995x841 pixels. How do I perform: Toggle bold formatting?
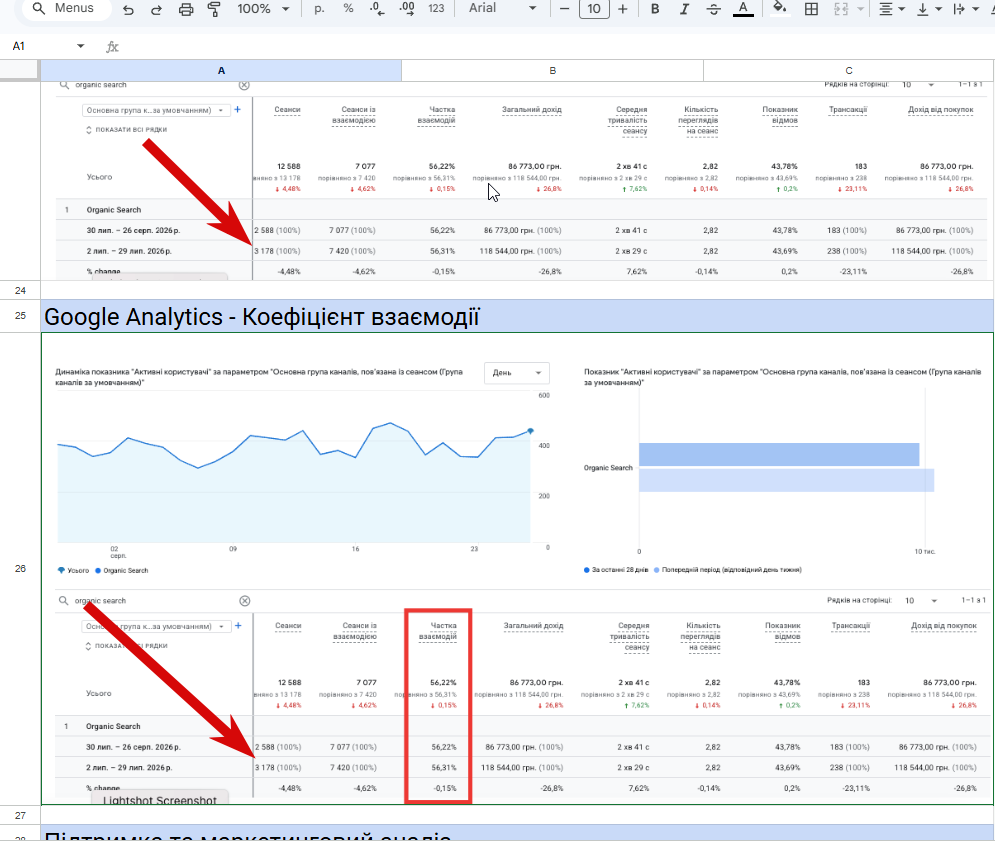click(x=655, y=9)
